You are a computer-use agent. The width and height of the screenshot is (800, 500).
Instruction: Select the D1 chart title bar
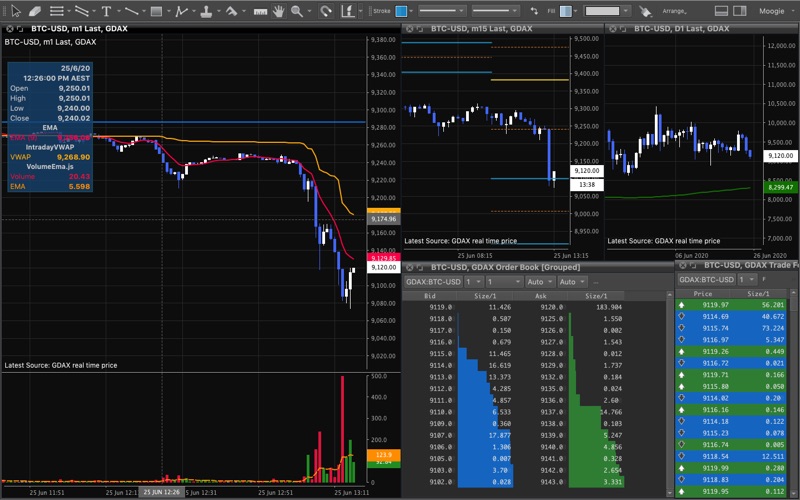(702, 29)
